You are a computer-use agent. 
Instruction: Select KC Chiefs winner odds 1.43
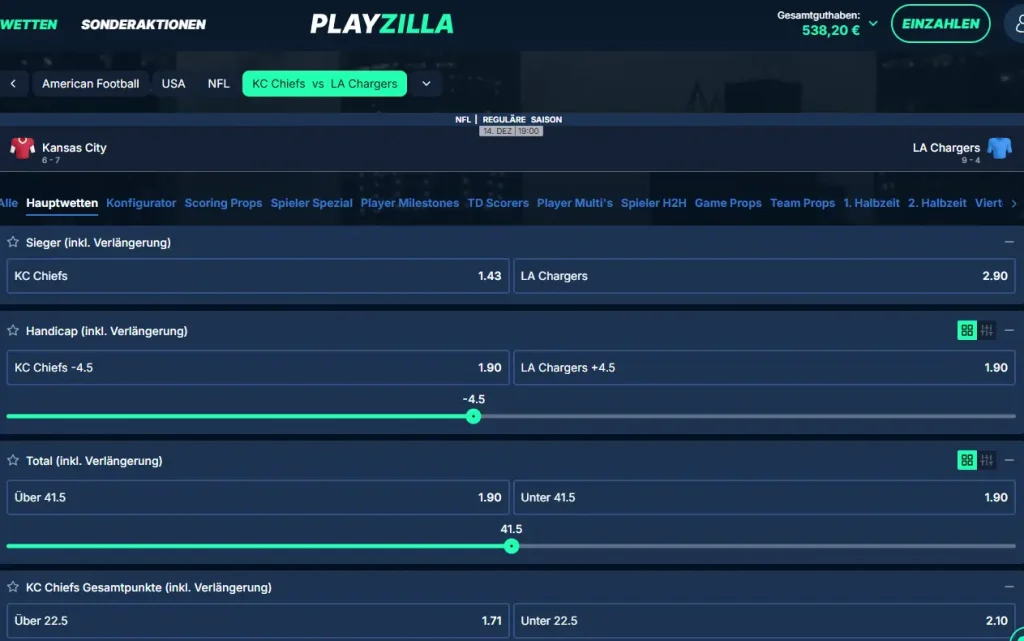click(x=256, y=276)
